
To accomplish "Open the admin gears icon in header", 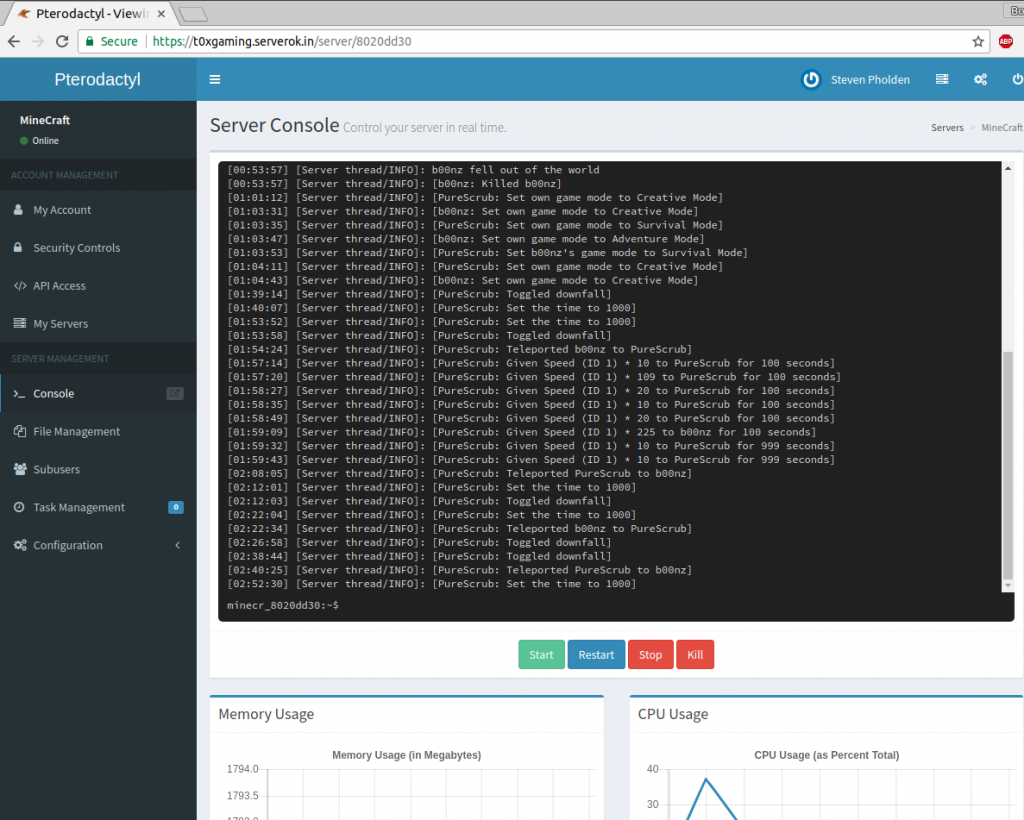I will pos(980,79).
